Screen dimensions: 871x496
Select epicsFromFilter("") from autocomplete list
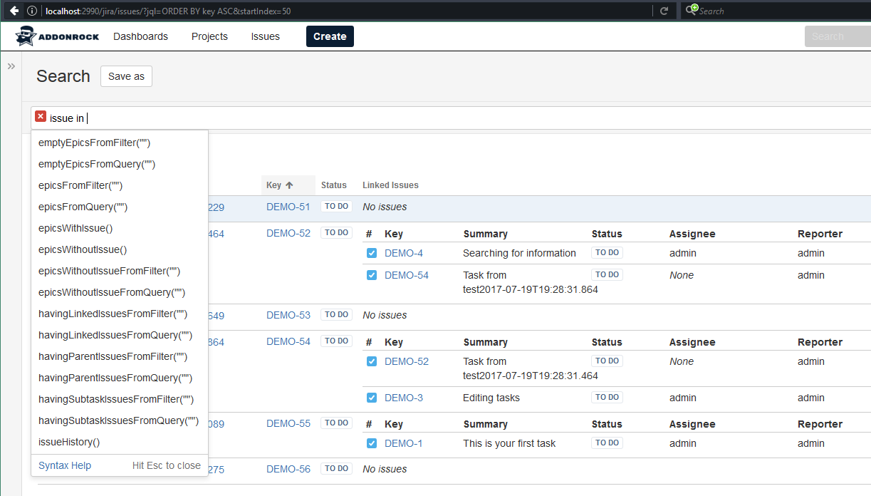[80, 185]
